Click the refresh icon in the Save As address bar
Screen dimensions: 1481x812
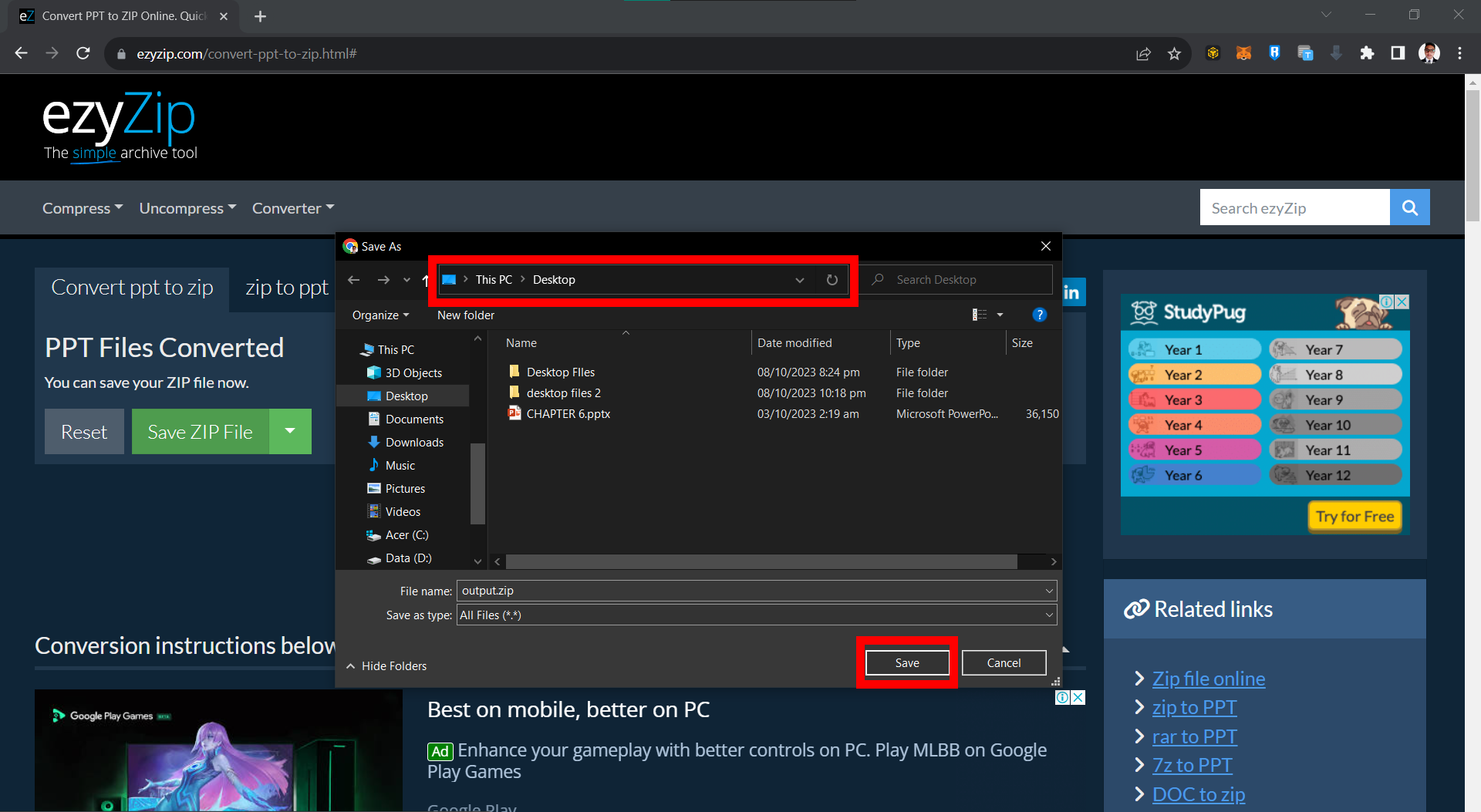pyautogui.click(x=832, y=280)
